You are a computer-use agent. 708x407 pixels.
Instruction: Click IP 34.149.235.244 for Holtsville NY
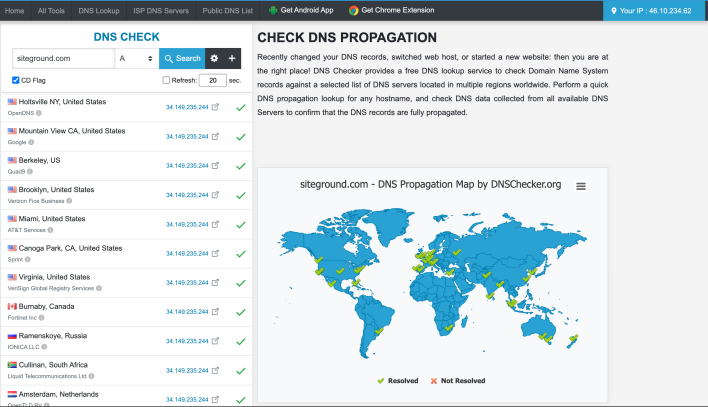(x=187, y=107)
